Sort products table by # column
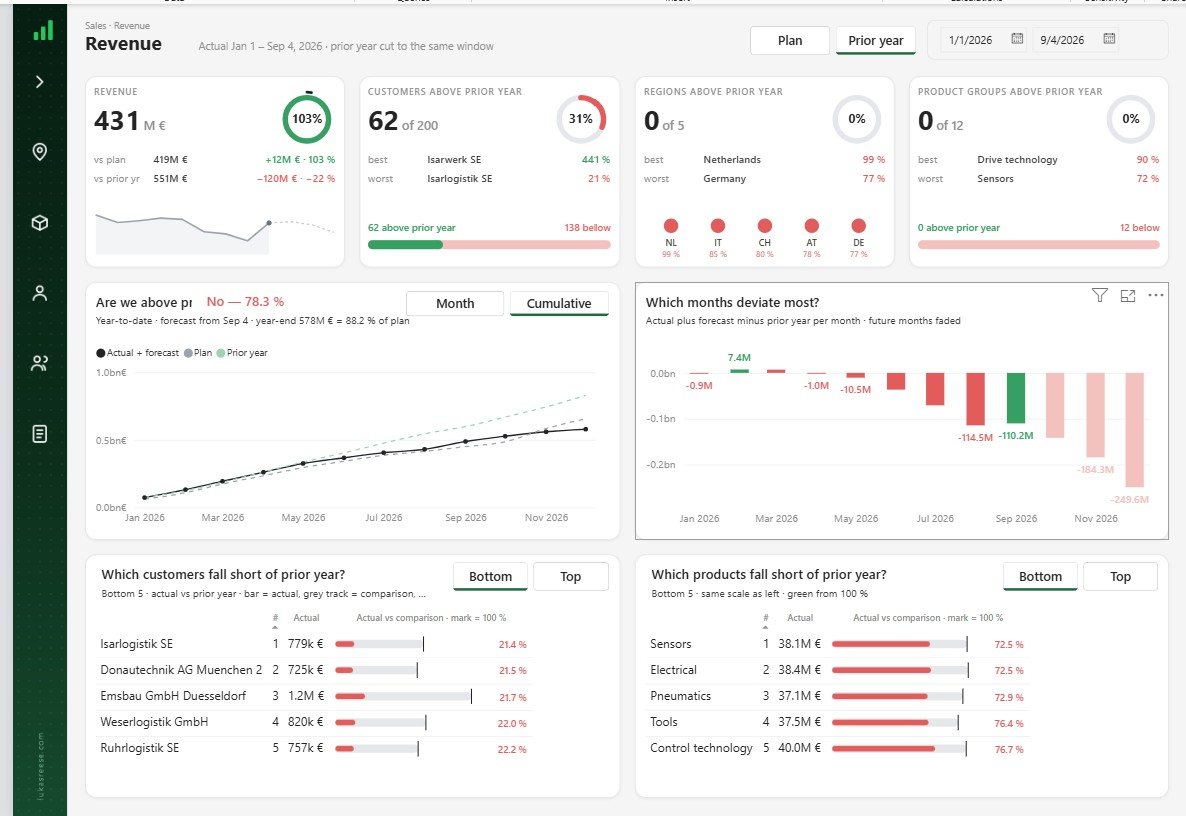 (x=765, y=619)
